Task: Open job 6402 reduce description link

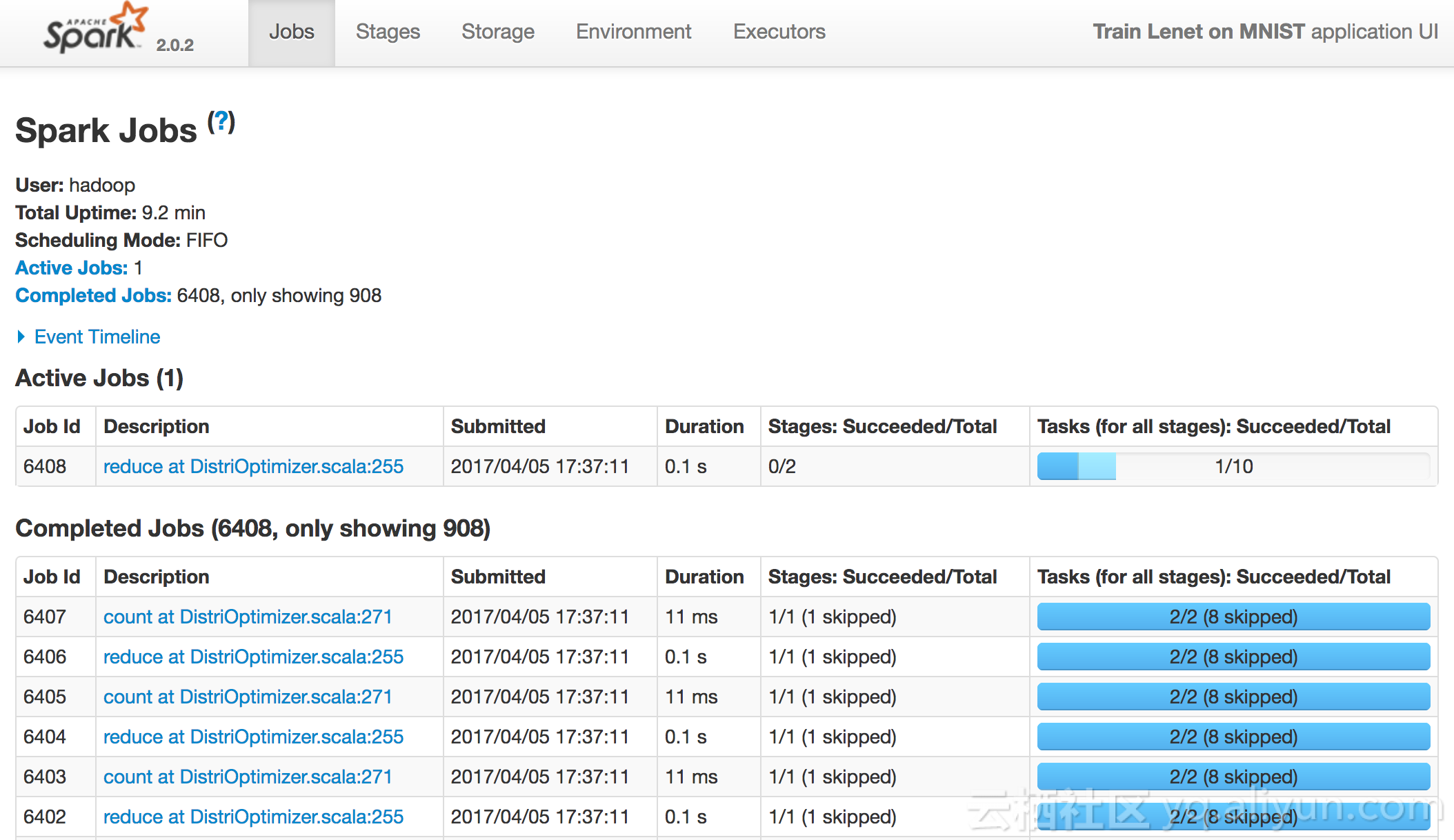Action: click(253, 817)
